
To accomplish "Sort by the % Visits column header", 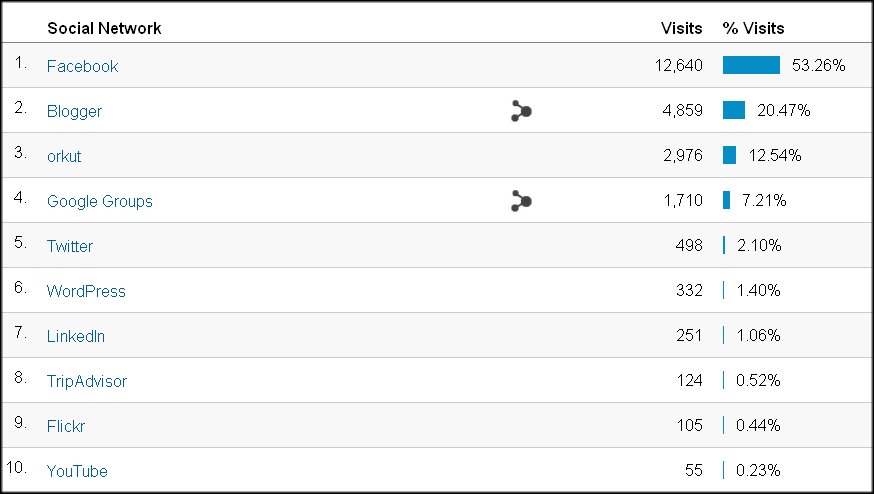I will click(754, 28).
